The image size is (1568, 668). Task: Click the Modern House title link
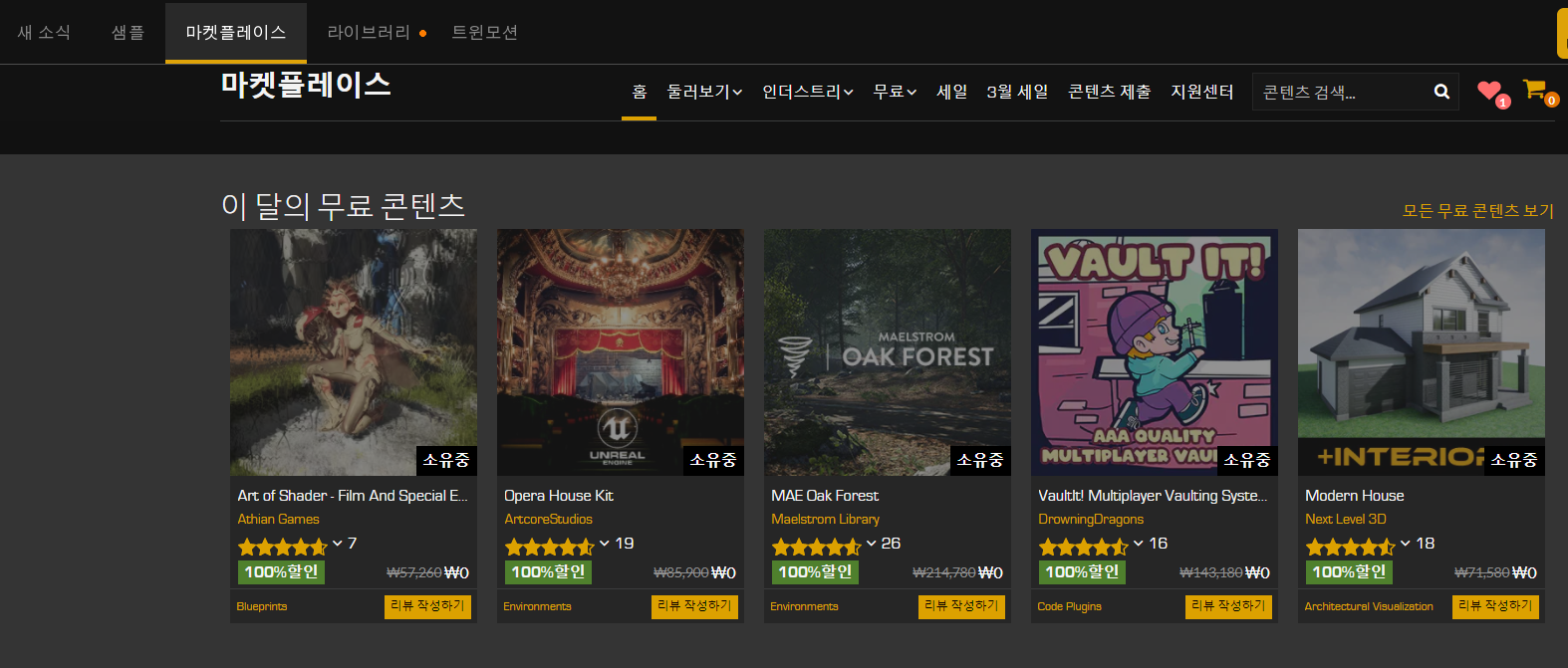(1355, 496)
